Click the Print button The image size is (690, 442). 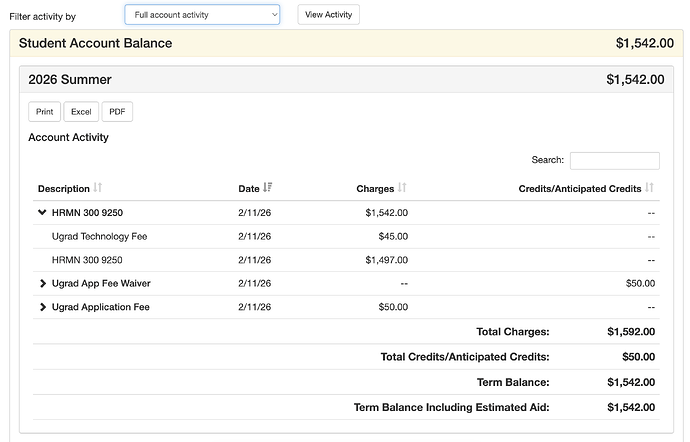pos(45,112)
